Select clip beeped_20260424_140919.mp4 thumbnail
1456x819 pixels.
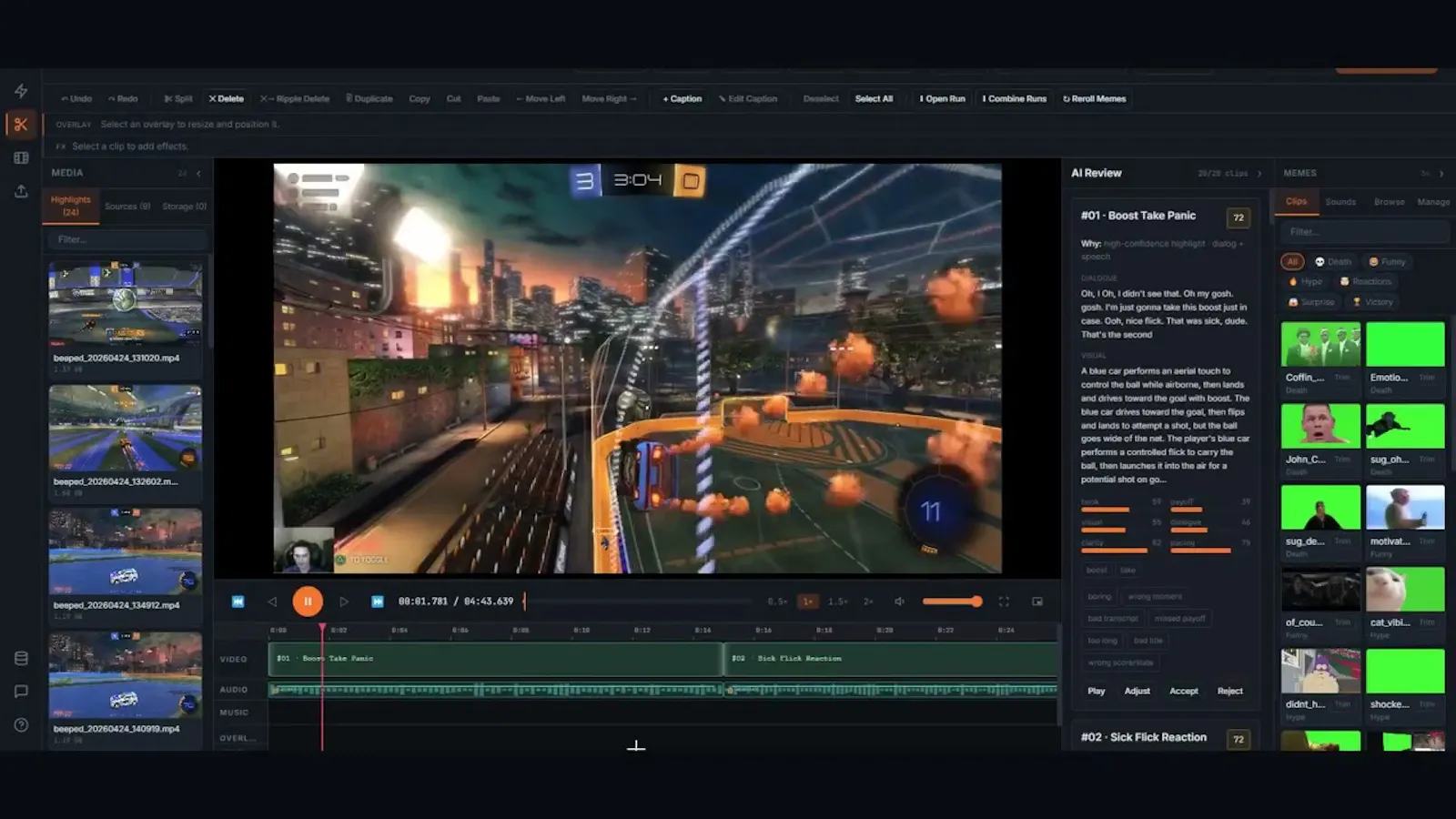point(126,675)
